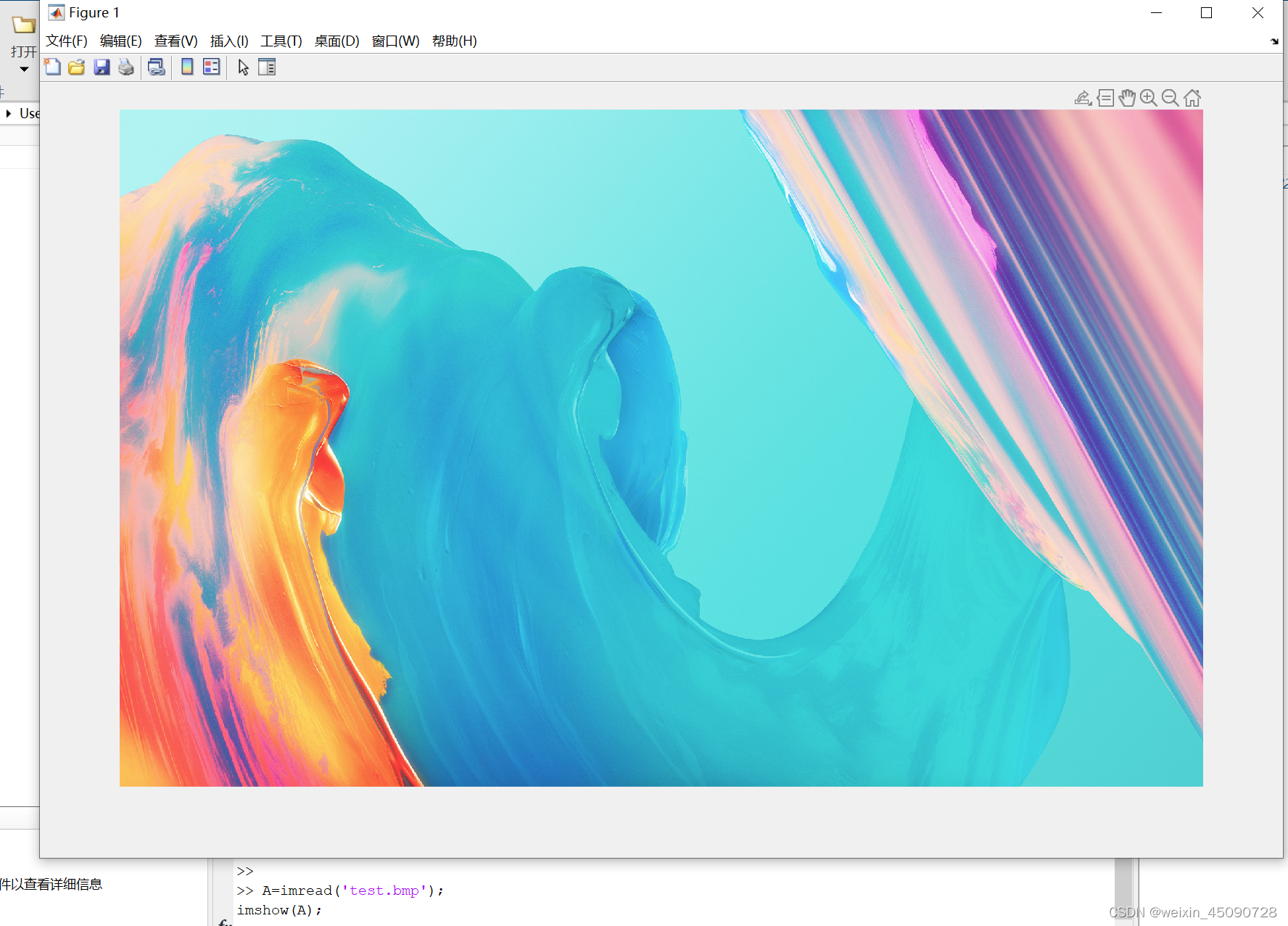
Task: Click the command line A=imread('test.bmp');
Action: [353, 890]
